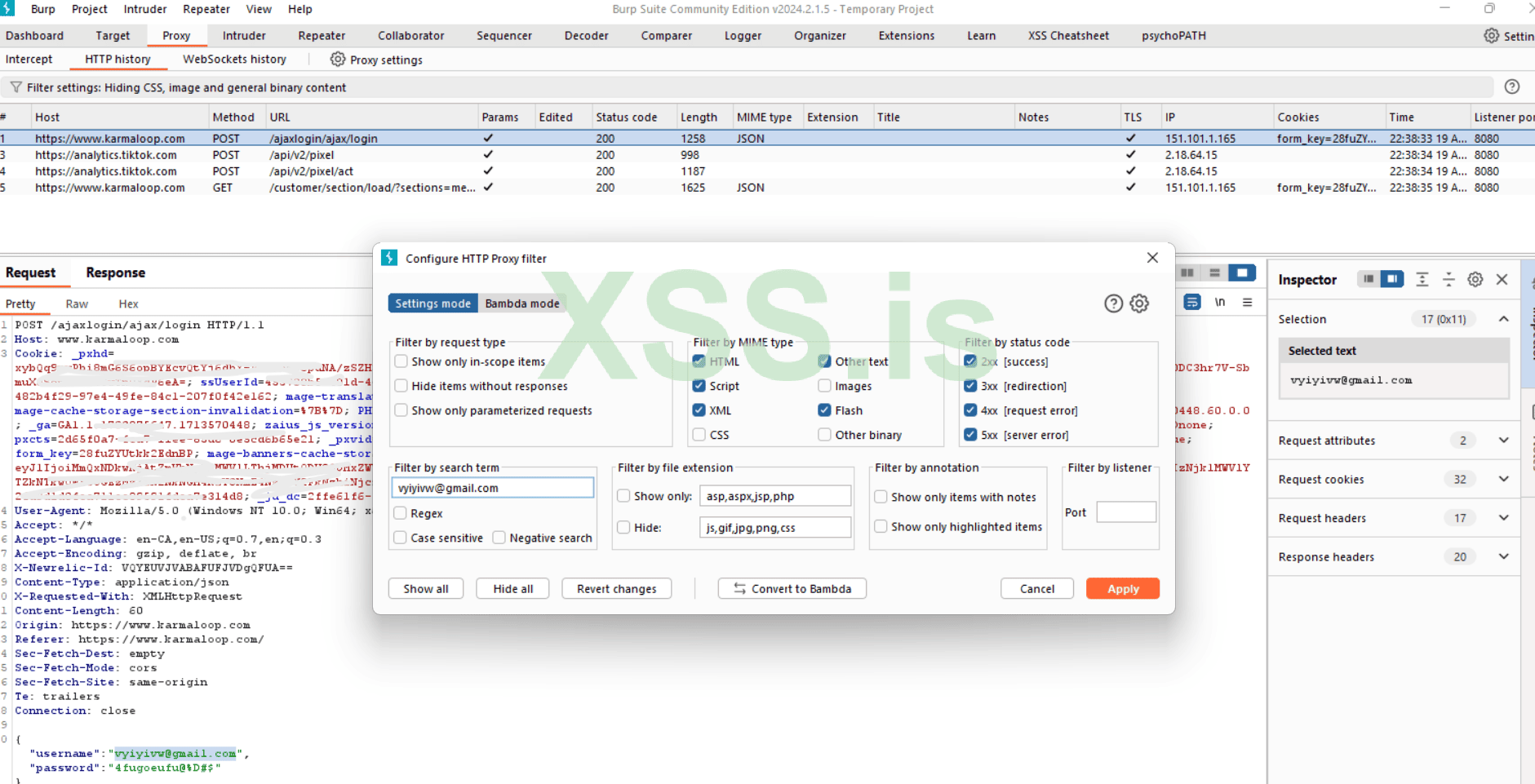The height and width of the screenshot is (784, 1535).
Task: Enable Regex search option
Action: [x=400, y=513]
